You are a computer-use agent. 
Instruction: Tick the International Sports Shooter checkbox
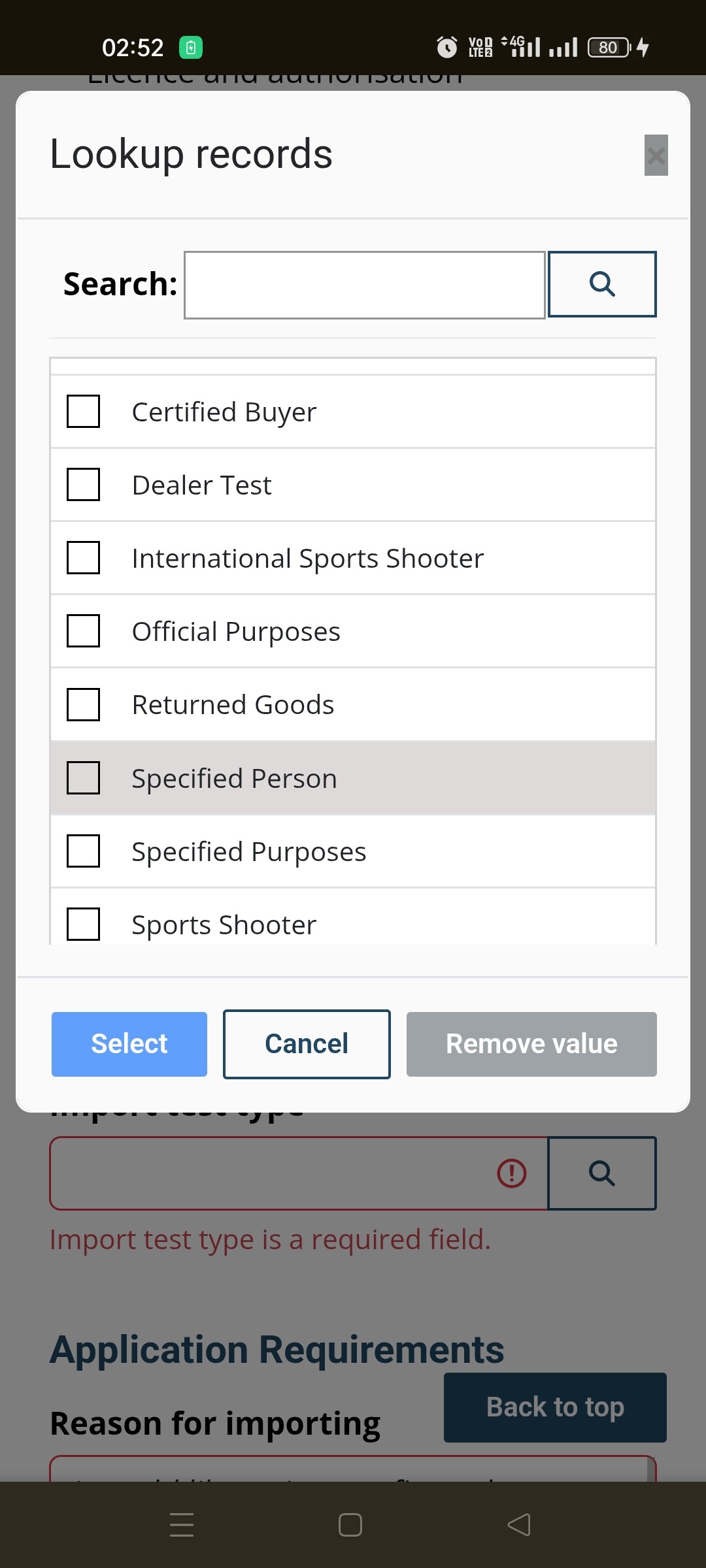click(x=84, y=558)
